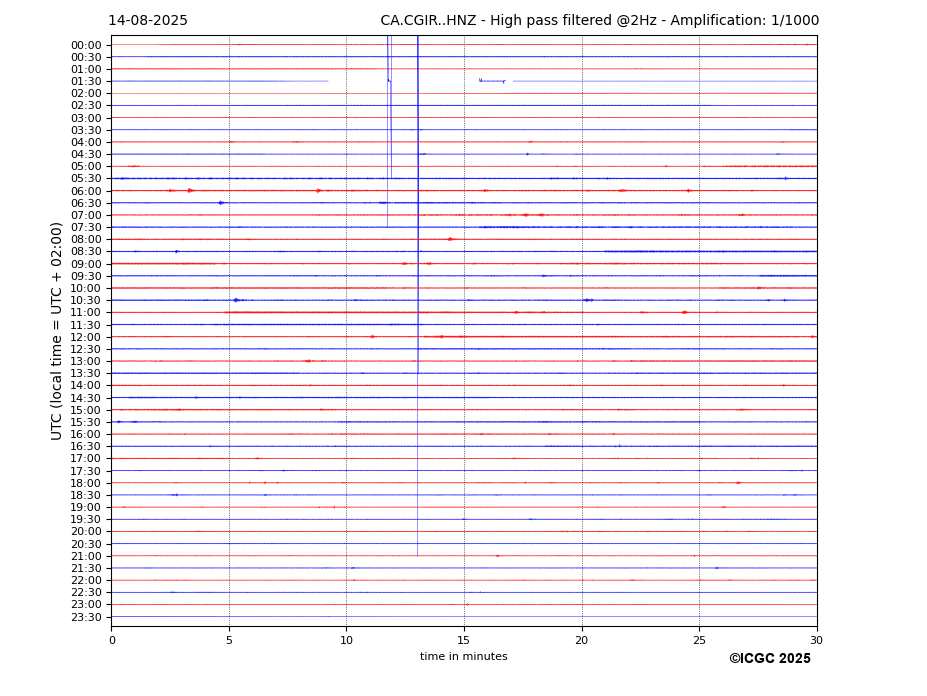Click the 03:00 time row label
This screenshot has width=927, height=696.
(x=86, y=118)
